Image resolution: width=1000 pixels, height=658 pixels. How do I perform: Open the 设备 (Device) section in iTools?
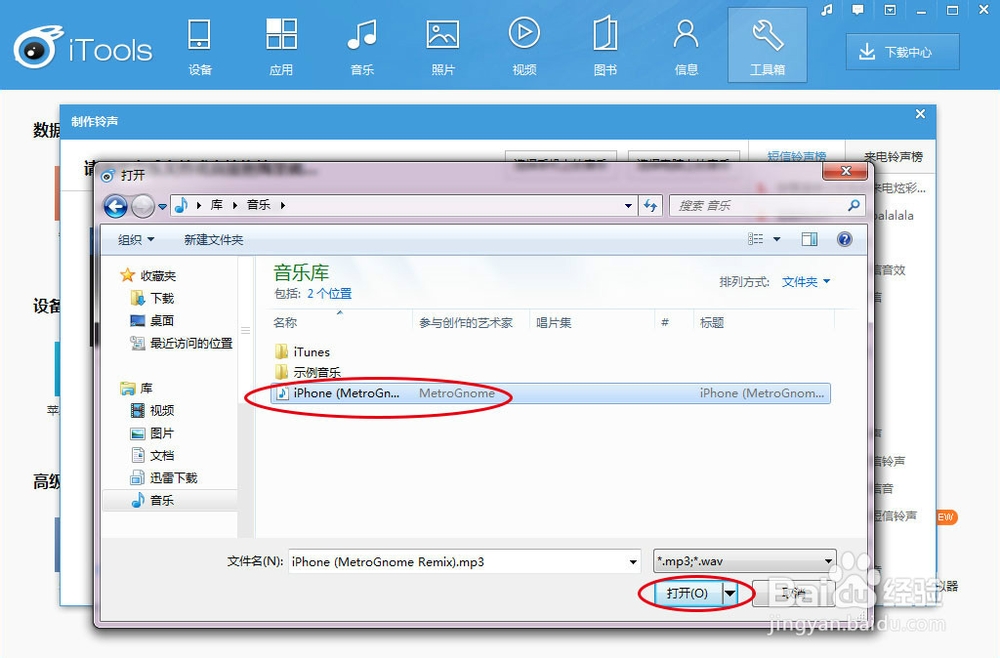point(200,47)
